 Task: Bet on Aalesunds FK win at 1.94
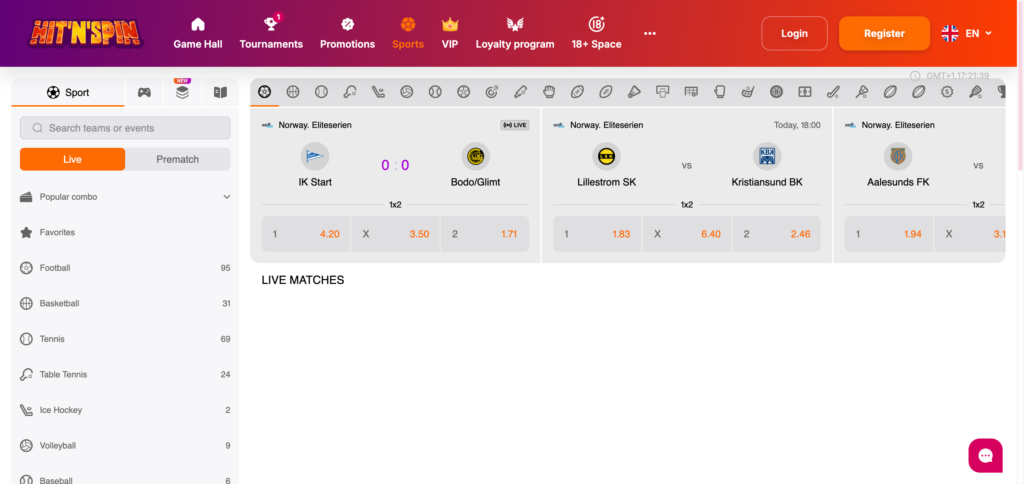[x=889, y=234]
